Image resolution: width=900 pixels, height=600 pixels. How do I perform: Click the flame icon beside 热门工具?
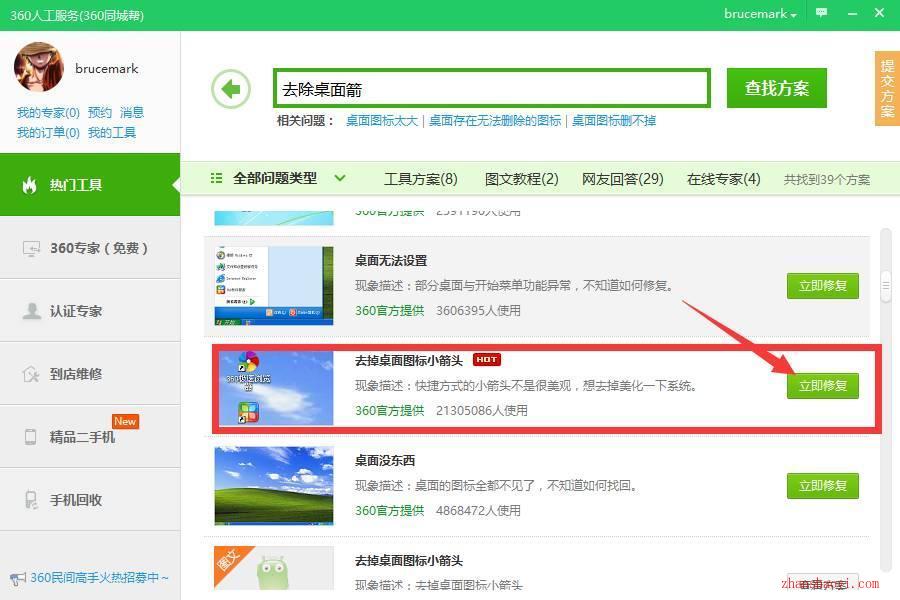coord(29,185)
